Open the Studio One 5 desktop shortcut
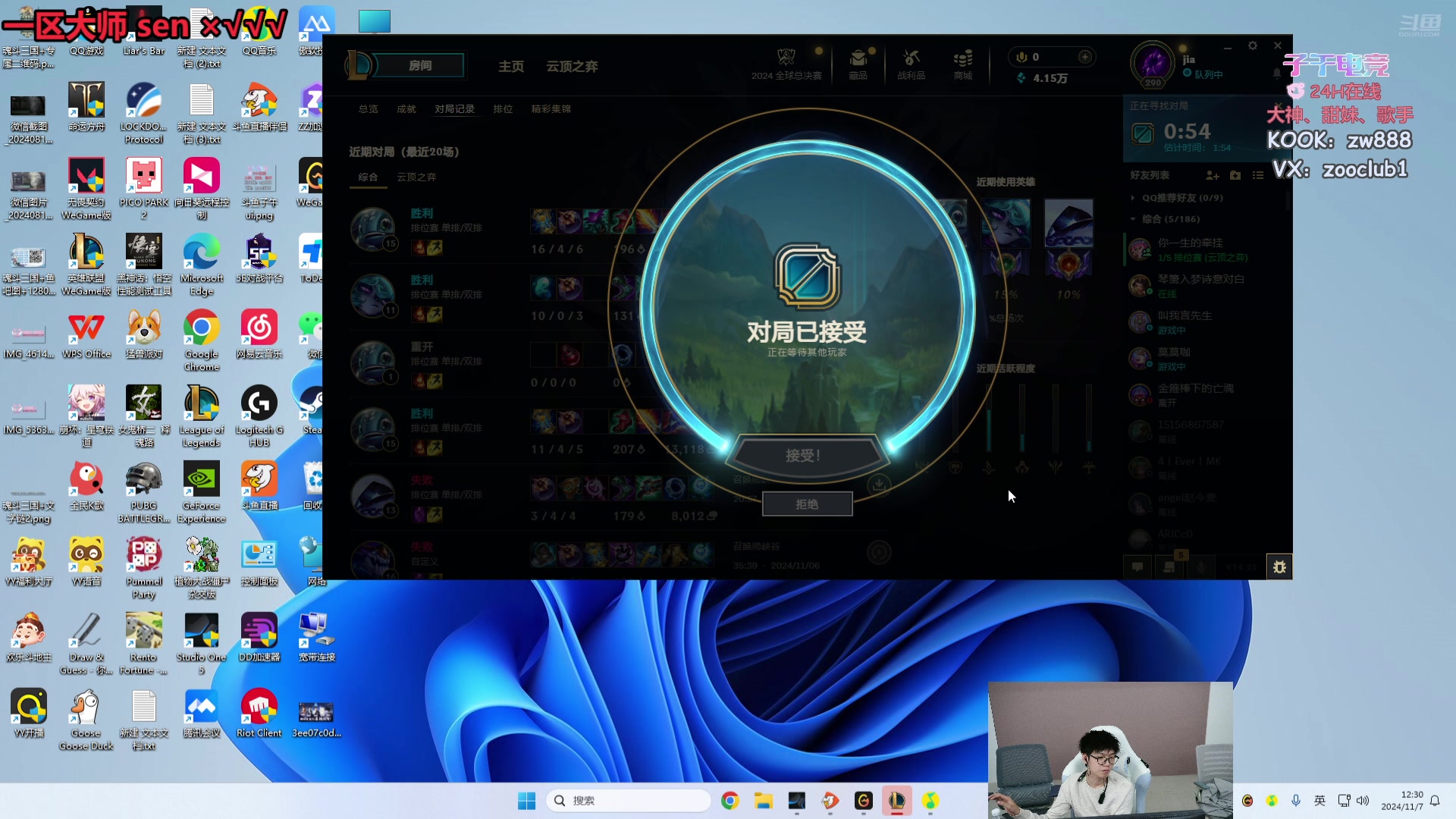Image resolution: width=1456 pixels, height=819 pixels. [x=201, y=643]
